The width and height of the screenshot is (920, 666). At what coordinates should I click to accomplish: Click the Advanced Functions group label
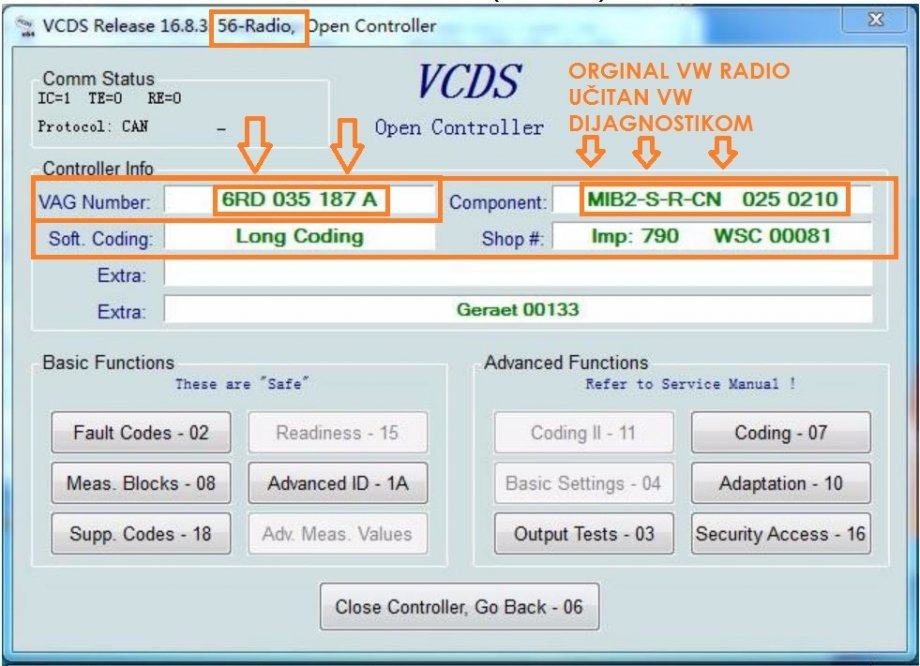566,363
